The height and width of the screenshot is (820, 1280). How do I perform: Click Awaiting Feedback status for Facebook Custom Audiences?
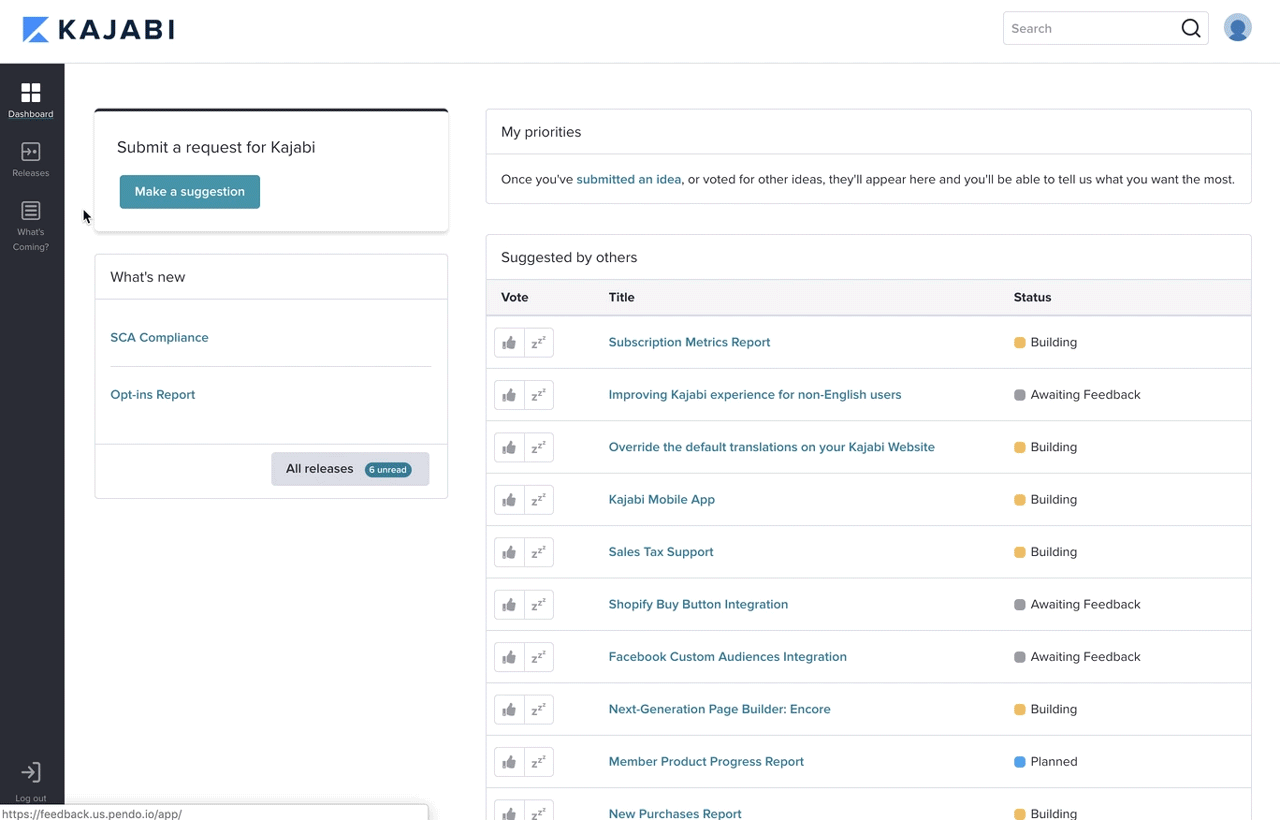click(x=1077, y=657)
